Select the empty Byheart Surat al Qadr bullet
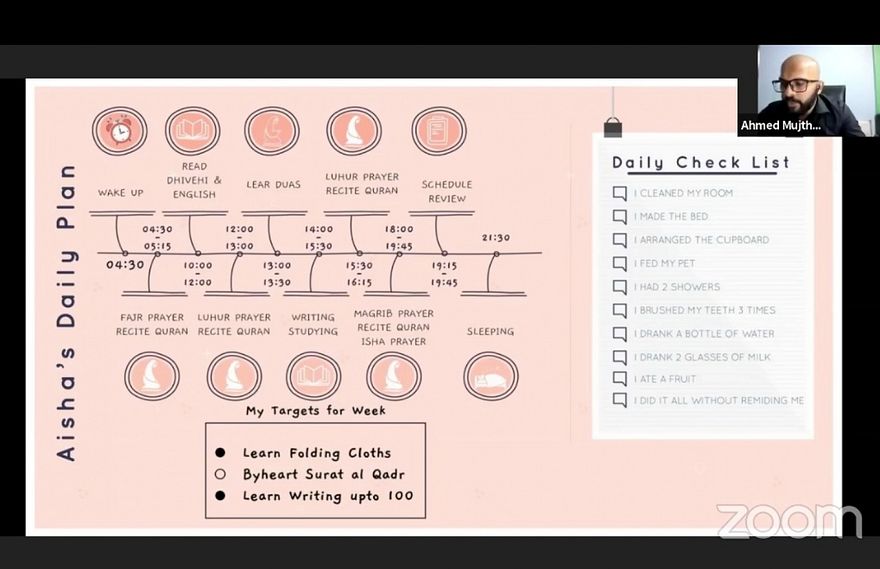Viewport: 880px width, 569px height. pyautogui.click(x=220, y=474)
